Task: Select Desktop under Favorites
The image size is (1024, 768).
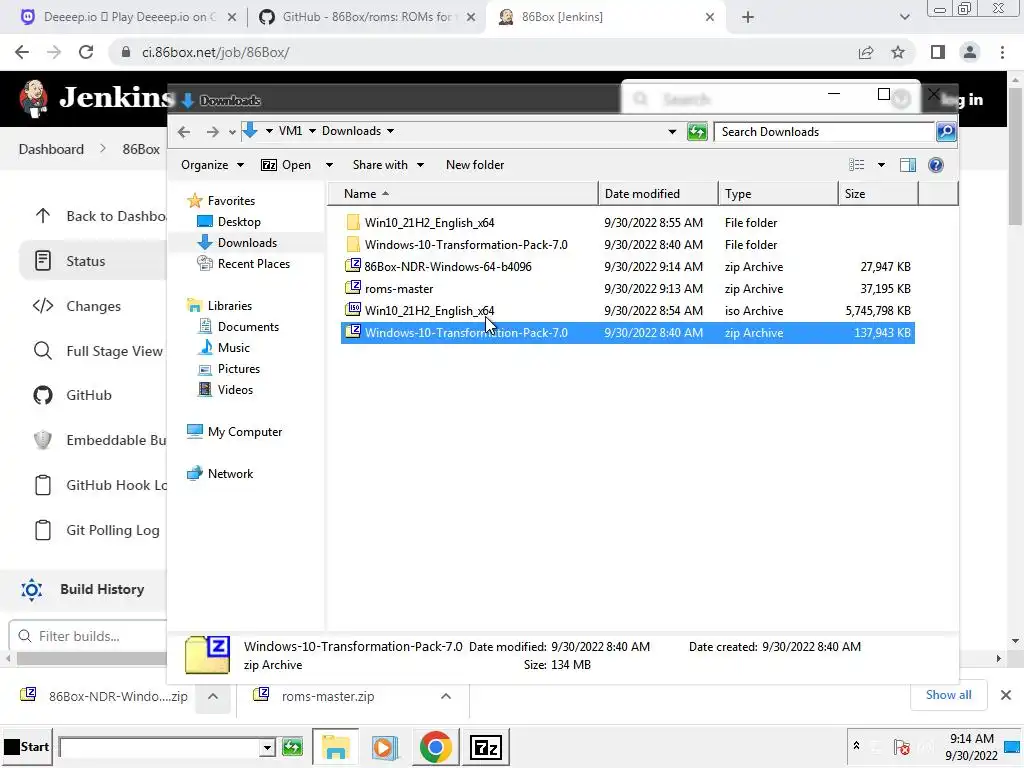Action: click(239, 221)
